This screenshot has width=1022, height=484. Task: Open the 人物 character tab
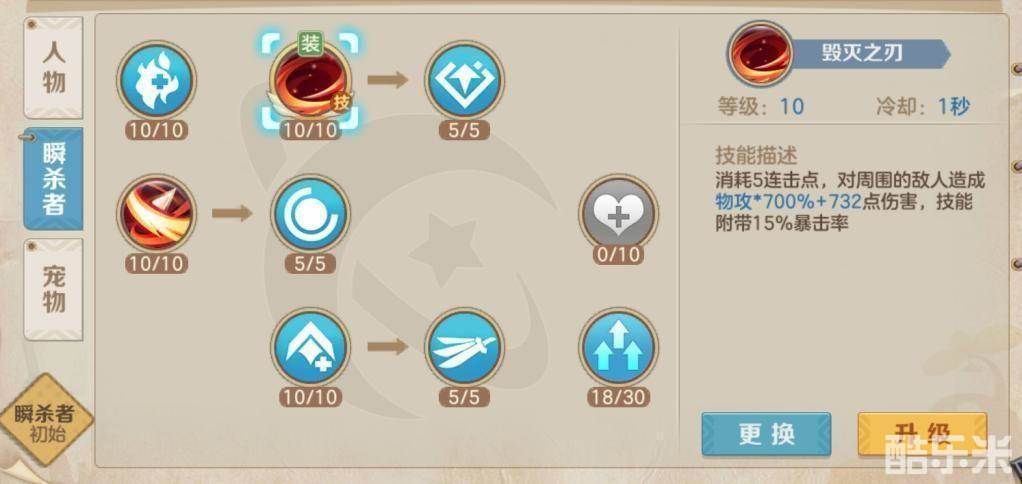tap(53, 68)
